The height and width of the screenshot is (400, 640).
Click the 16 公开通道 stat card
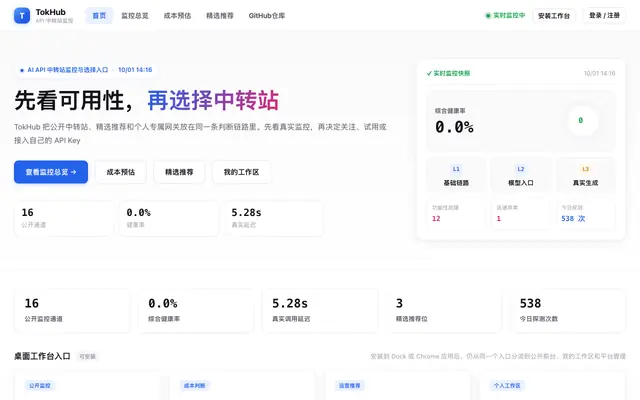coord(64,218)
